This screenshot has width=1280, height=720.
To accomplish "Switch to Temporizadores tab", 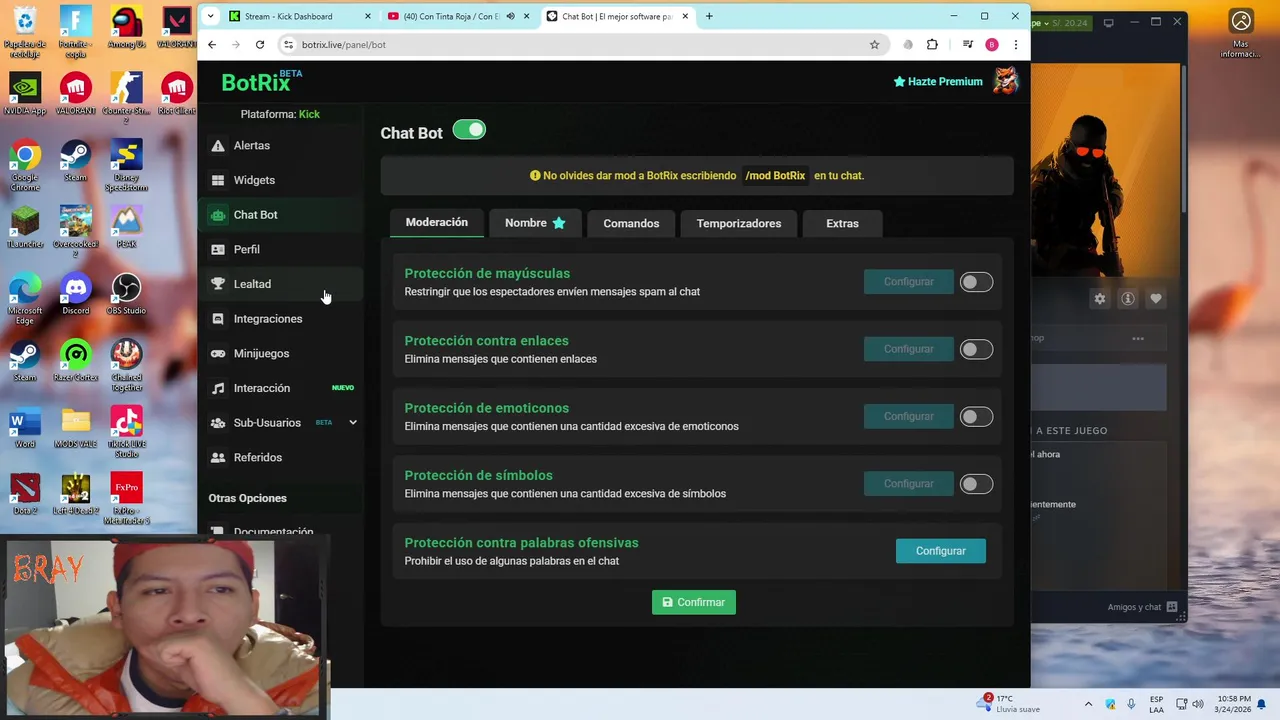I will 738,223.
